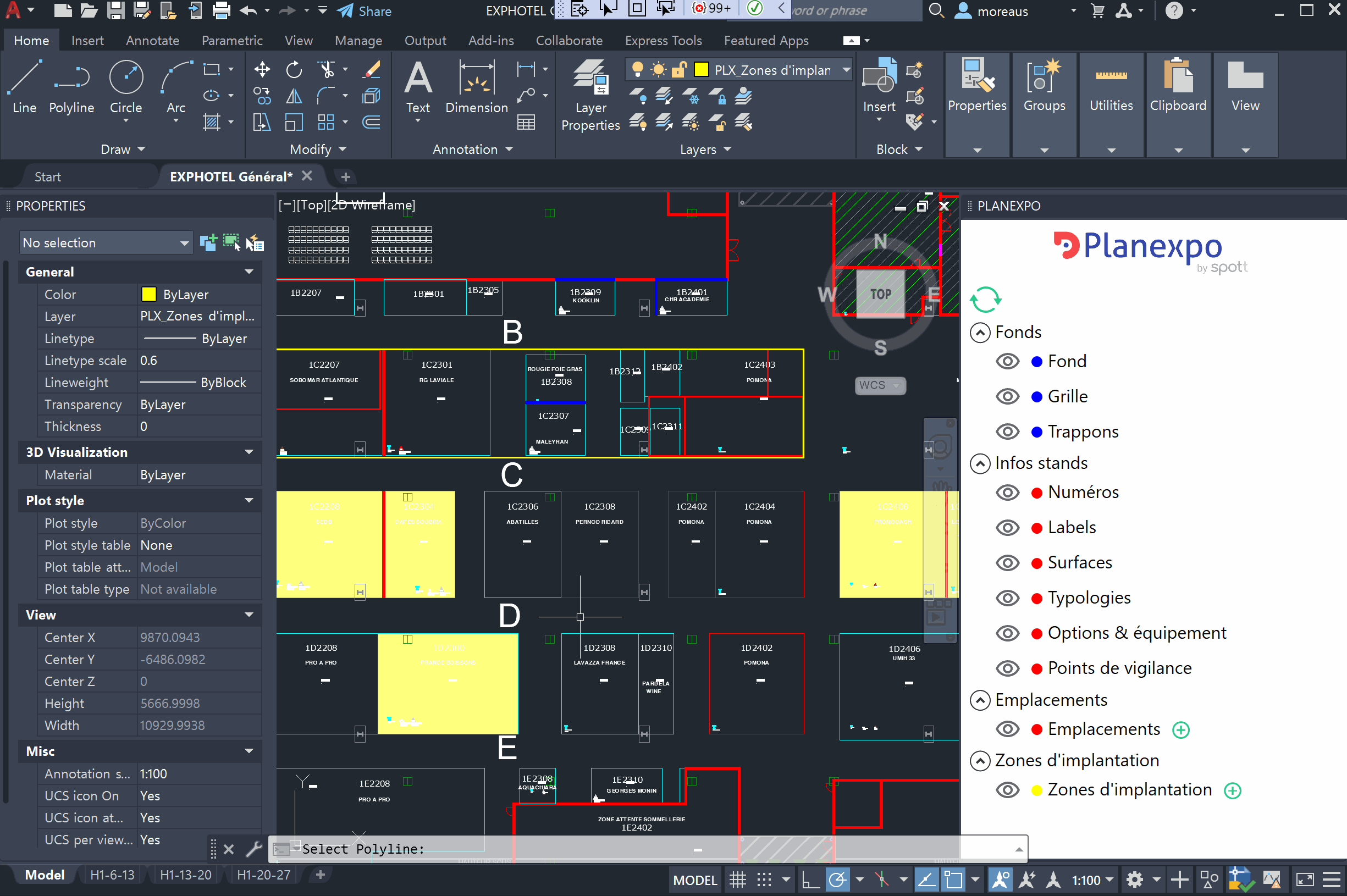Click the Copy tool in Modify
The height and width of the screenshot is (896, 1347).
(262, 96)
